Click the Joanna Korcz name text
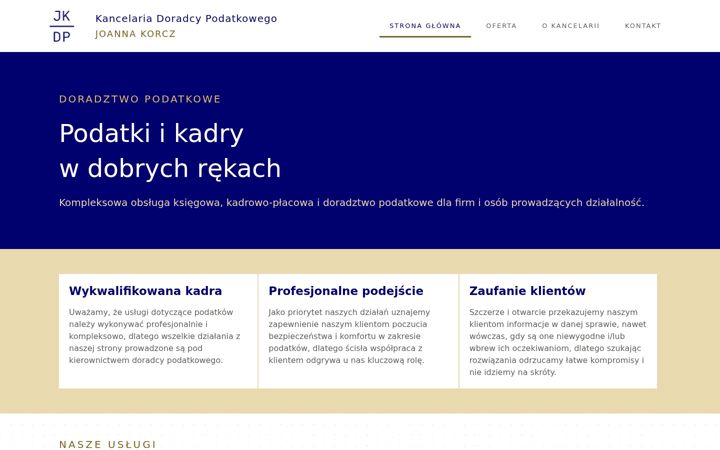Screen dimensions: 720x450 (x=135, y=34)
